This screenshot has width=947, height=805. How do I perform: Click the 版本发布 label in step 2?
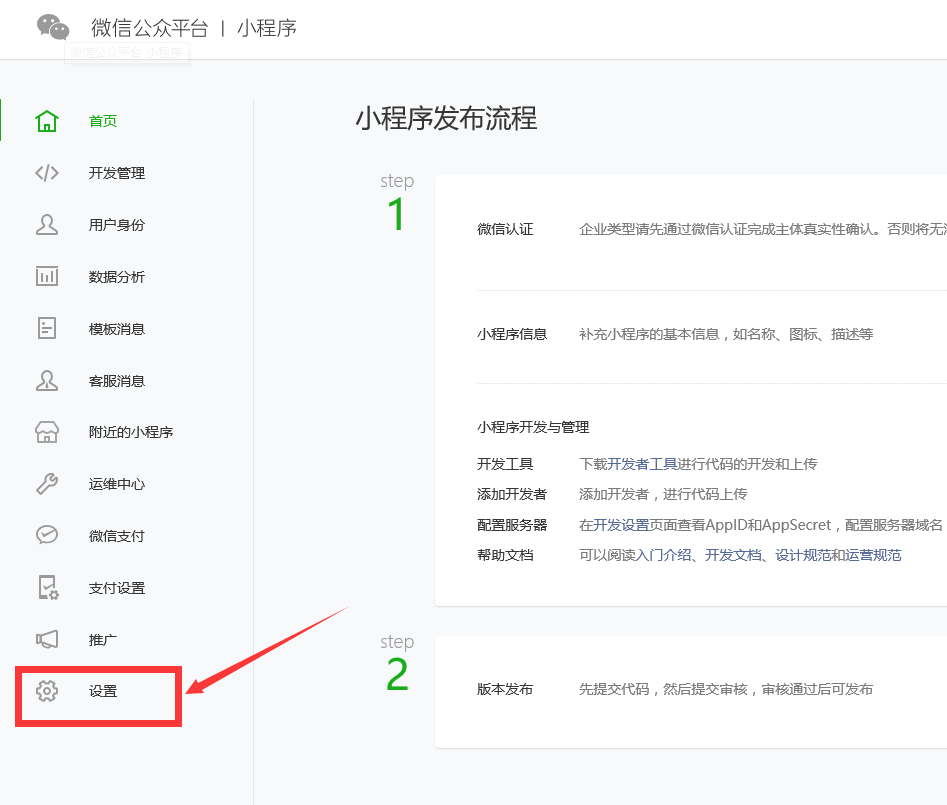505,689
